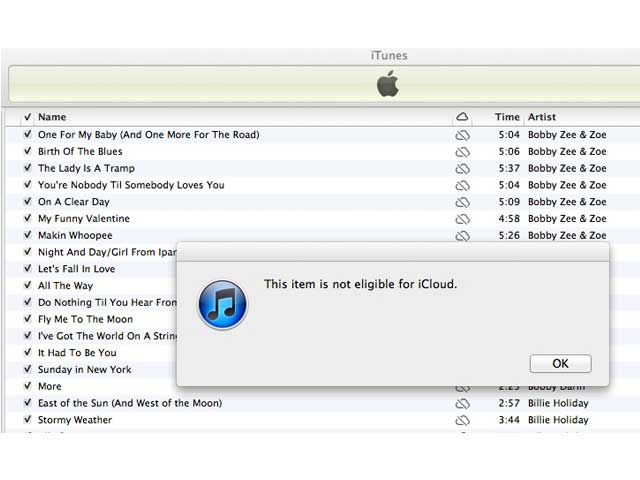Select the song On A Clear Day

pyautogui.click(x=73, y=202)
